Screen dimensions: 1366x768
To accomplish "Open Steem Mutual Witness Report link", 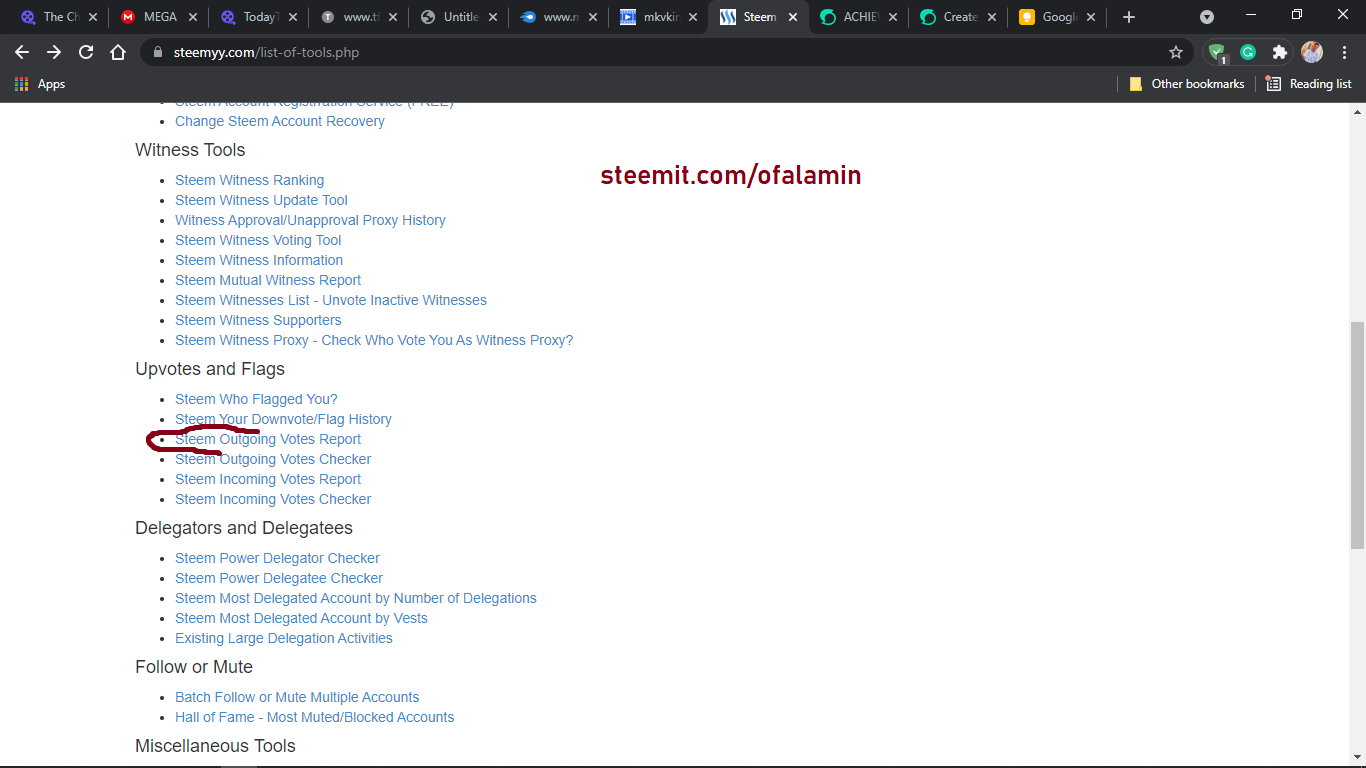I will point(268,280).
